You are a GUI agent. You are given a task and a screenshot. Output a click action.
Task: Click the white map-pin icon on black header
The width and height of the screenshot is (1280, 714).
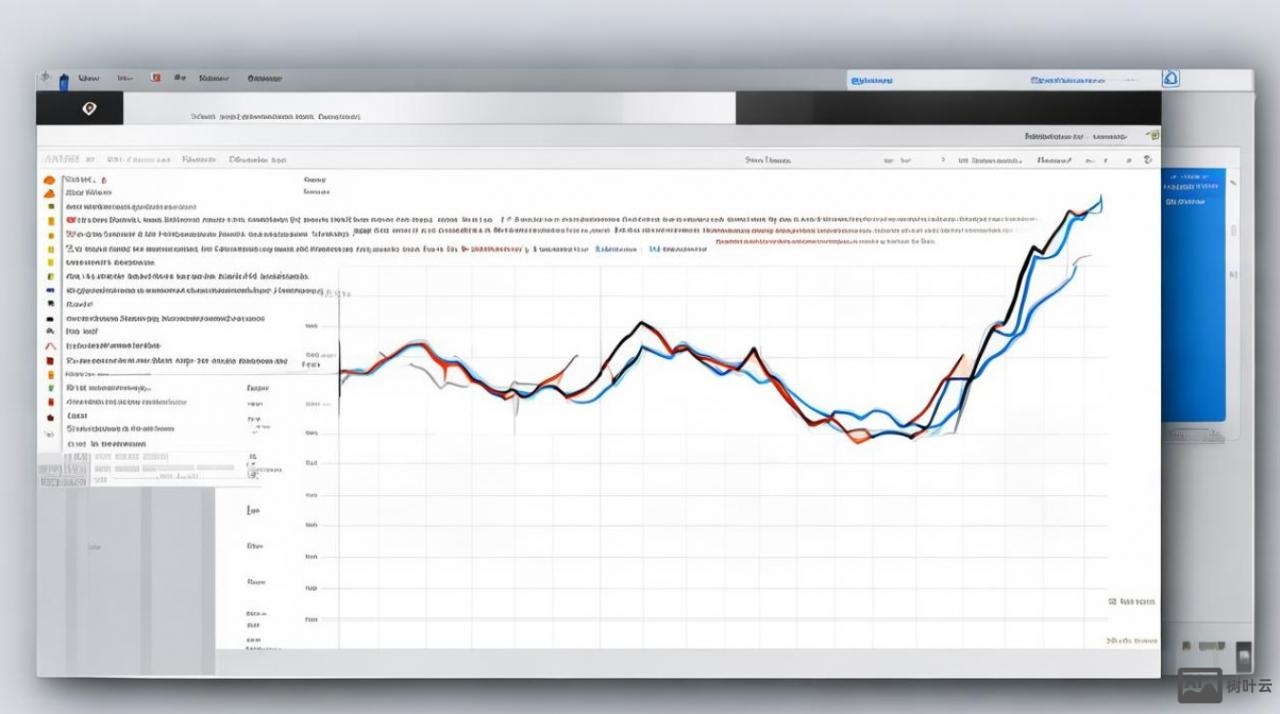tap(88, 109)
